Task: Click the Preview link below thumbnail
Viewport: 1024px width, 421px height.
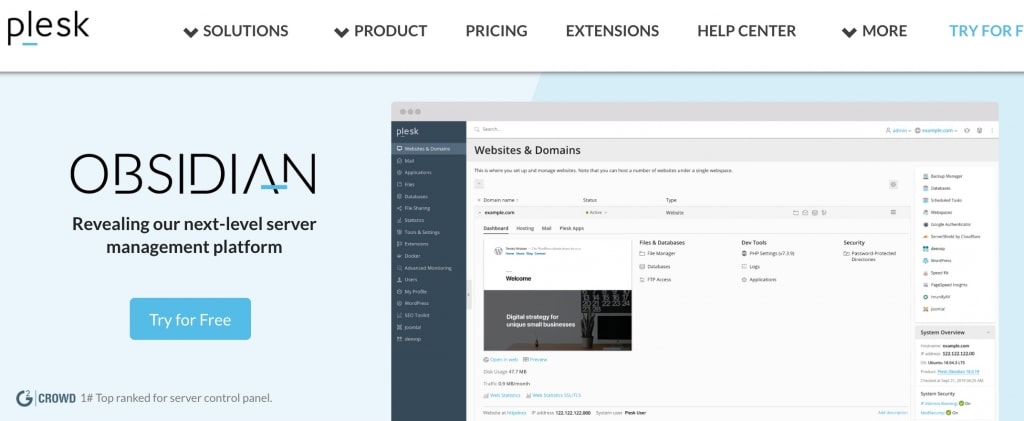Action: (x=535, y=360)
